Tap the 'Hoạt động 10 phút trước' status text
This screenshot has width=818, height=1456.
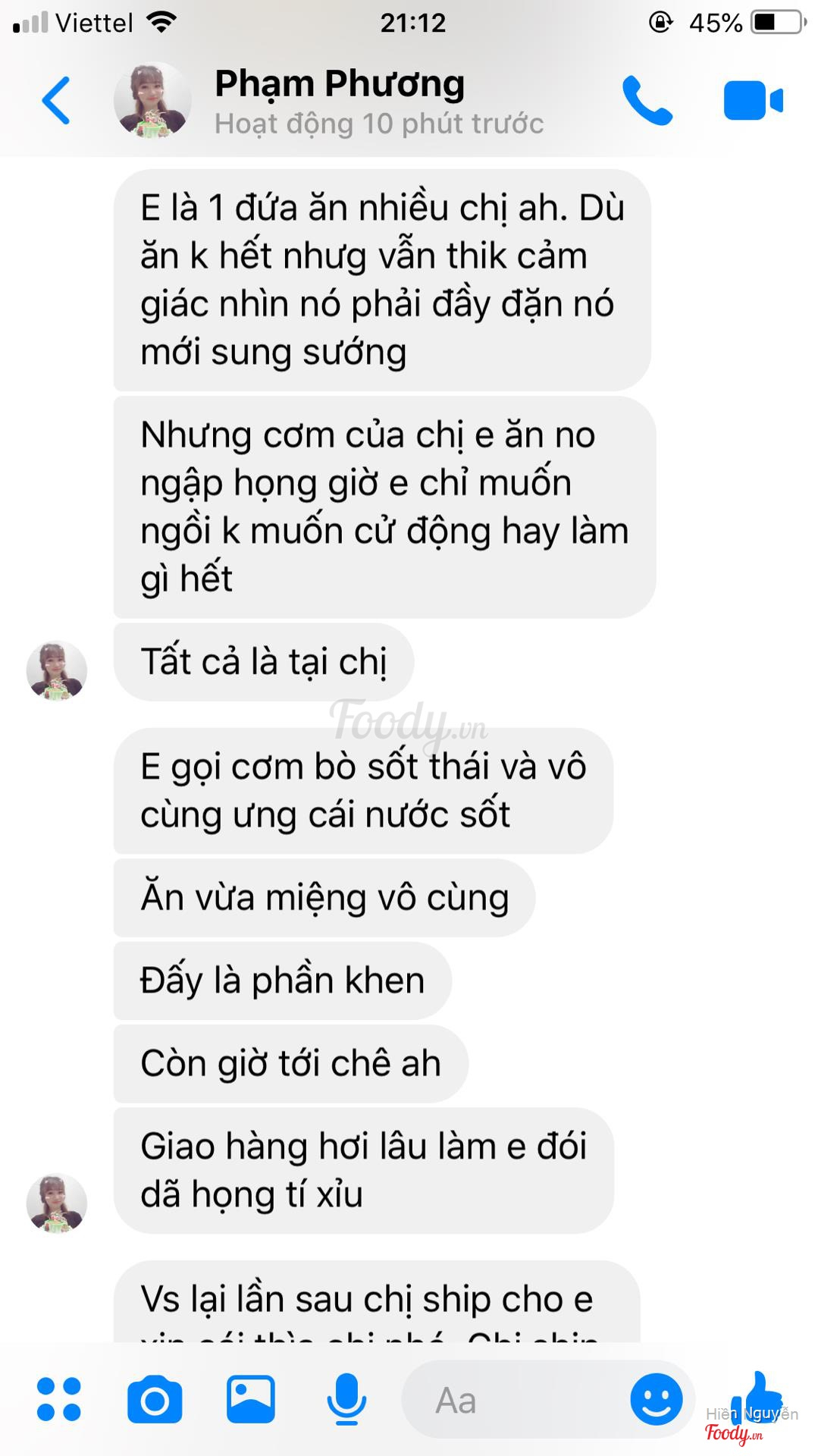click(x=379, y=124)
